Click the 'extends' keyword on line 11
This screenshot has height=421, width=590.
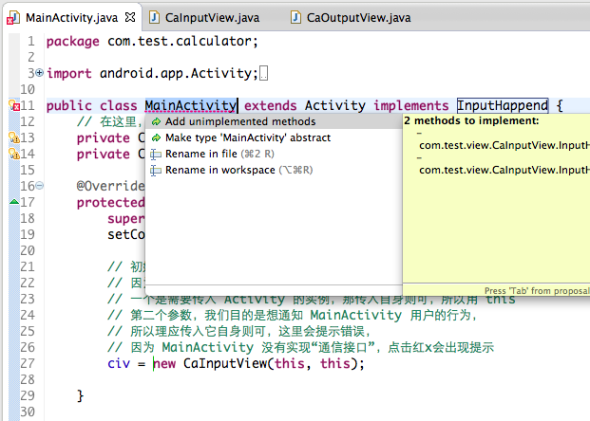click(271, 106)
